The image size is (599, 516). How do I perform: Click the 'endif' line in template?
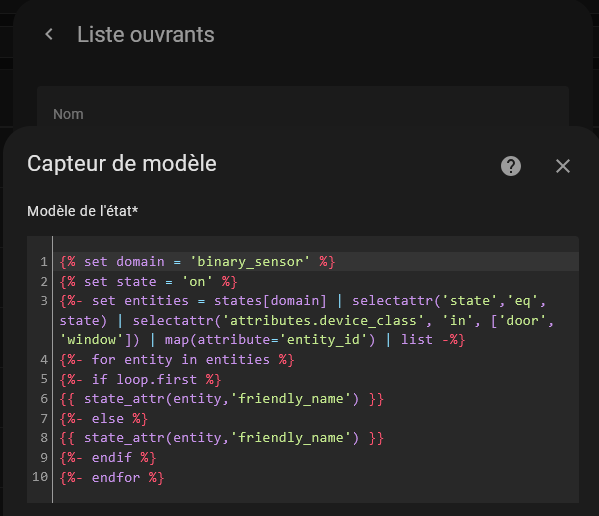[108, 458]
